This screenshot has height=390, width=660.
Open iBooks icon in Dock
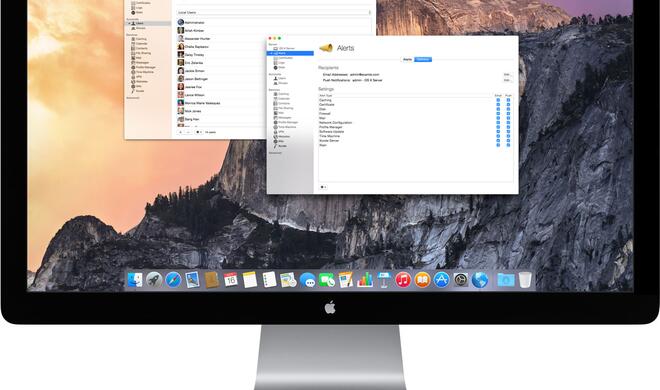click(x=422, y=280)
